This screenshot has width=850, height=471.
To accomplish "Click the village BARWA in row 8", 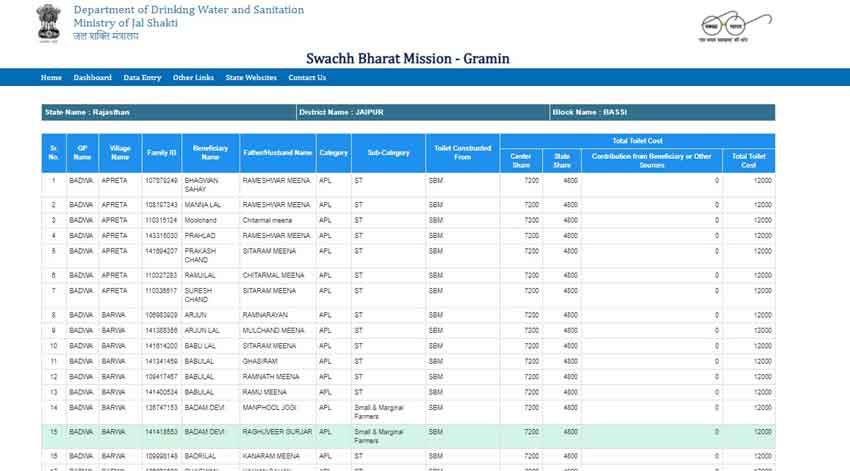I will pos(113,315).
